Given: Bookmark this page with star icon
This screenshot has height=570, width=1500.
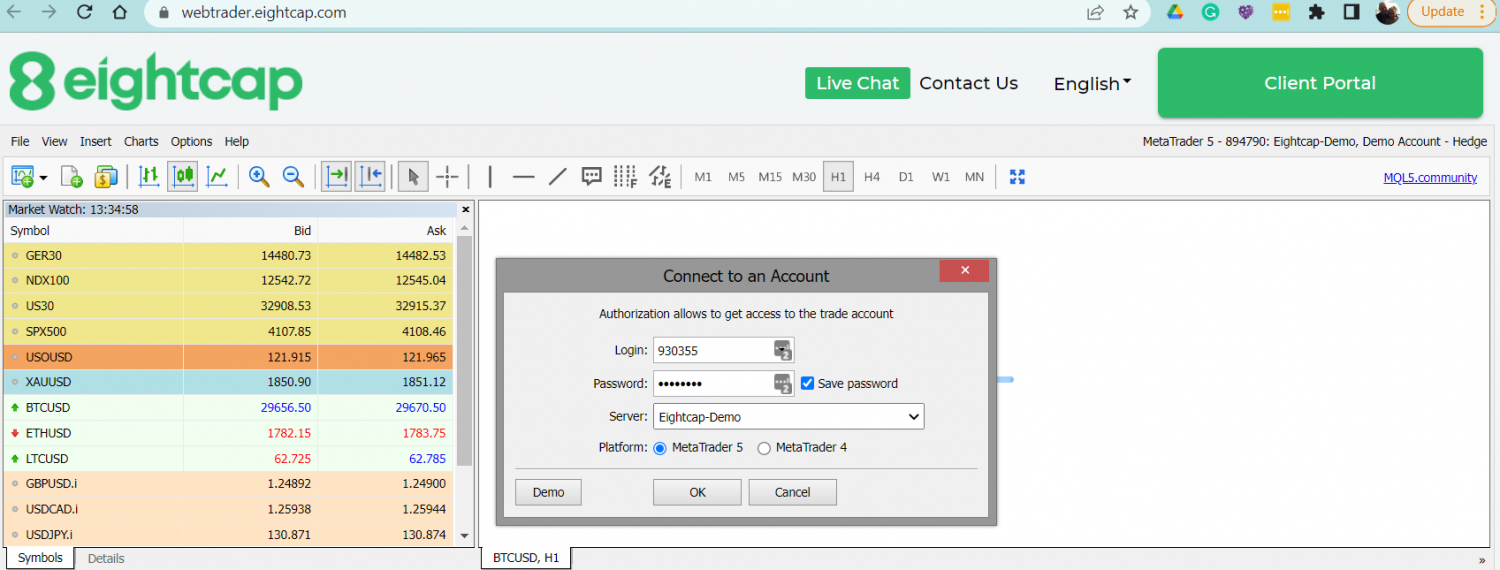Looking at the screenshot, I should tap(1130, 13).
